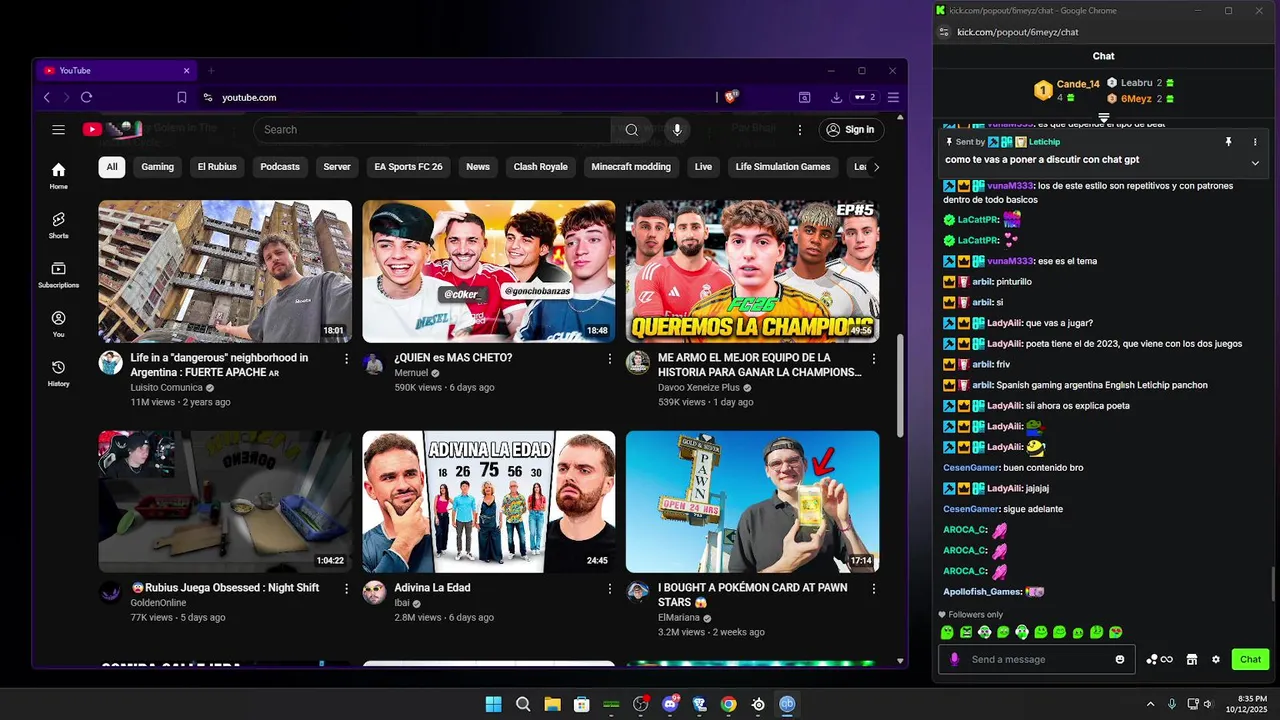The width and height of the screenshot is (1280, 720).
Task: Select the Gaming category chip
Action: tap(157, 167)
